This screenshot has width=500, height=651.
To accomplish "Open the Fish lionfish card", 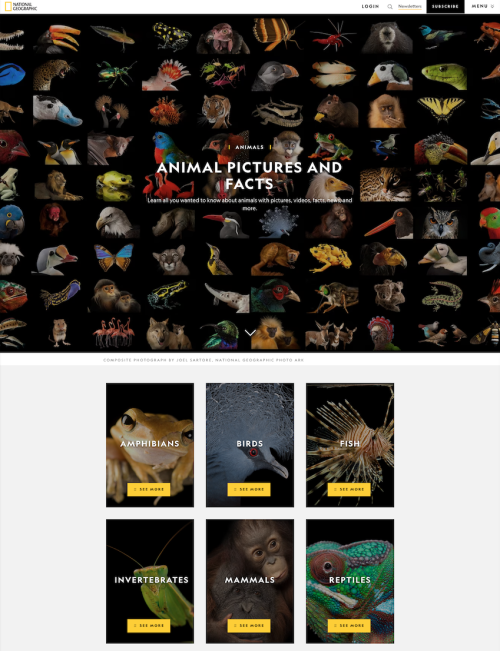I will click(x=350, y=445).
